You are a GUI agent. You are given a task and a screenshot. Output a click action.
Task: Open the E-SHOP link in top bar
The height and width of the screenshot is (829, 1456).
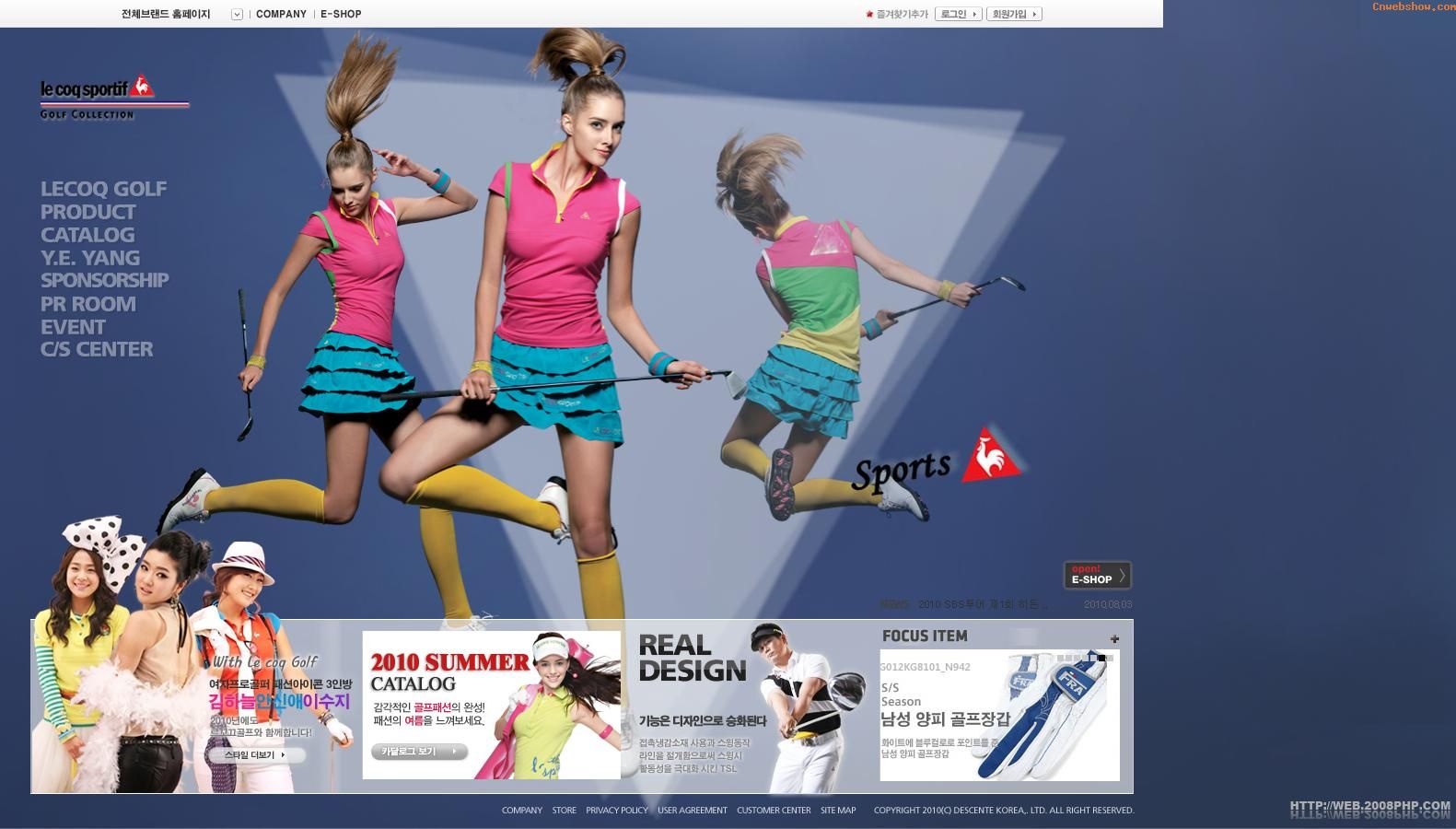[341, 14]
